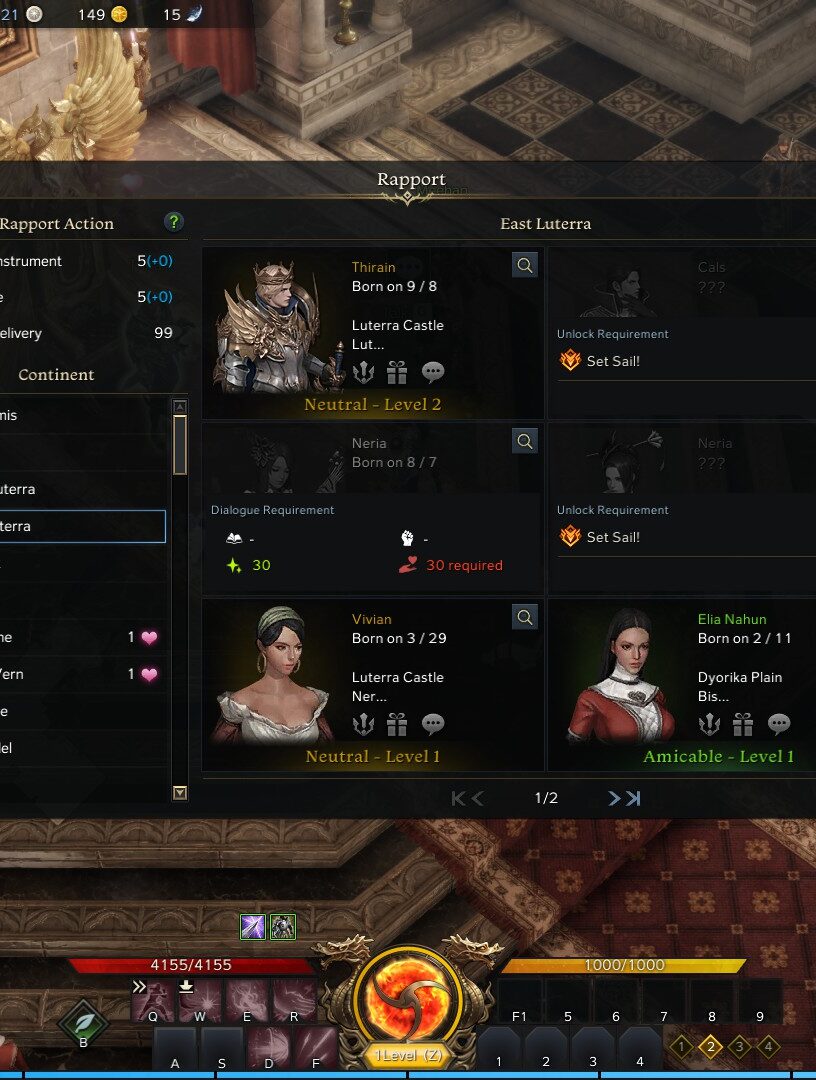This screenshot has height=1080, width=816.
Task: Click Thirain's portrait thumbnail
Action: (277, 326)
